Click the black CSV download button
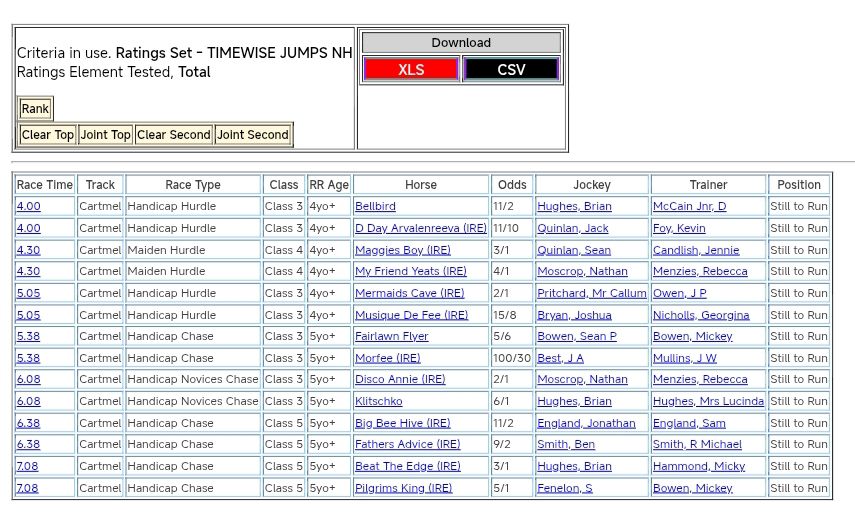 [x=511, y=70]
